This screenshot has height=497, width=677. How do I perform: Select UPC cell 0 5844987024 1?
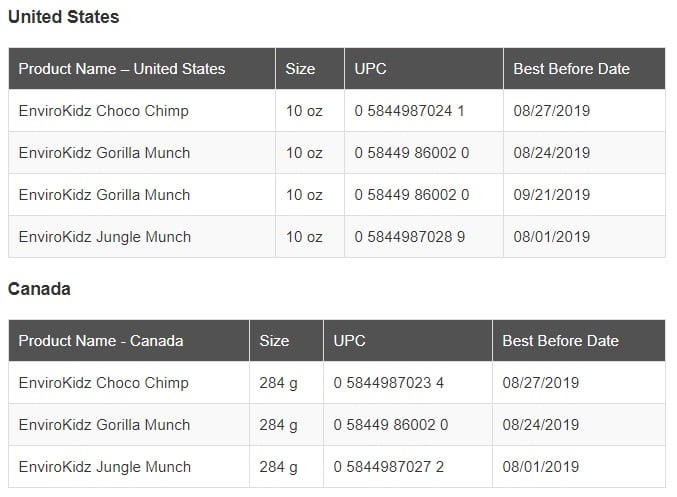coord(409,111)
